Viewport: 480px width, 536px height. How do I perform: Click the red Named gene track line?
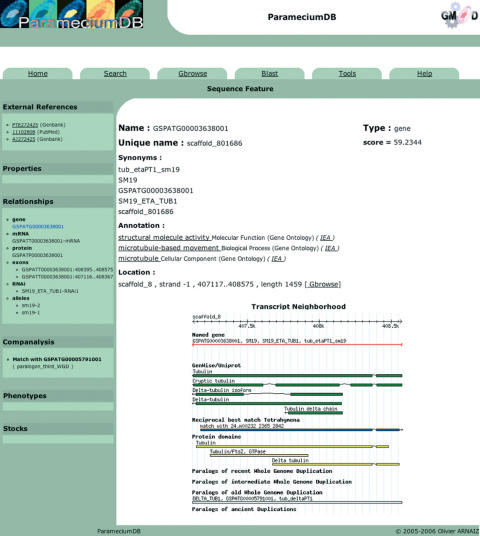click(x=297, y=345)
